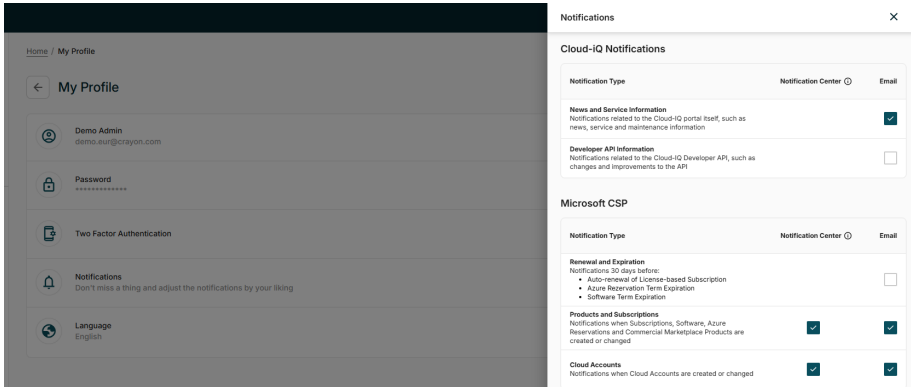Click the back arrow beside My Profile
The height and width of the screenshot is (387, 911).
click(38, 88)
